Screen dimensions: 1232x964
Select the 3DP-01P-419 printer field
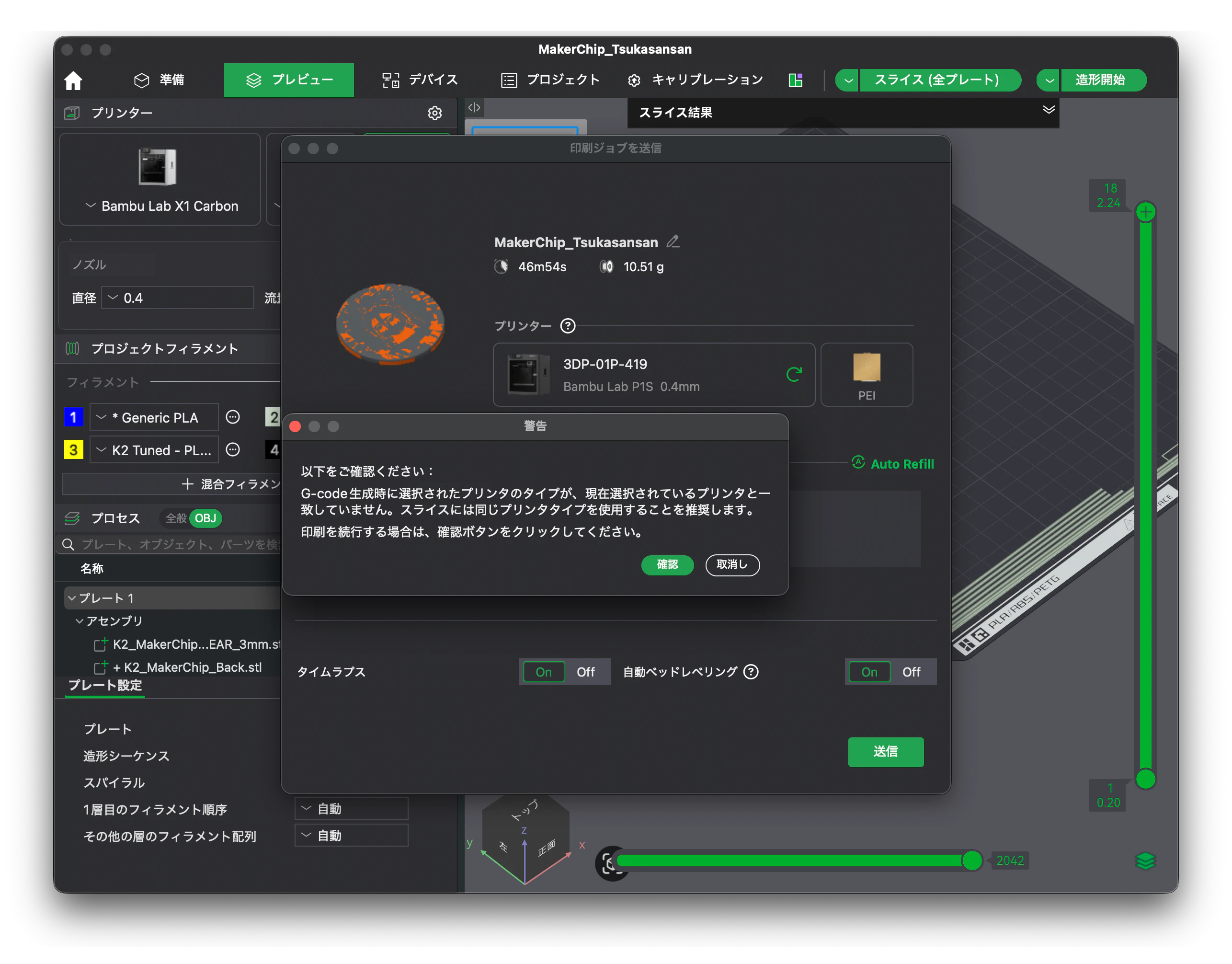(654, 375)
